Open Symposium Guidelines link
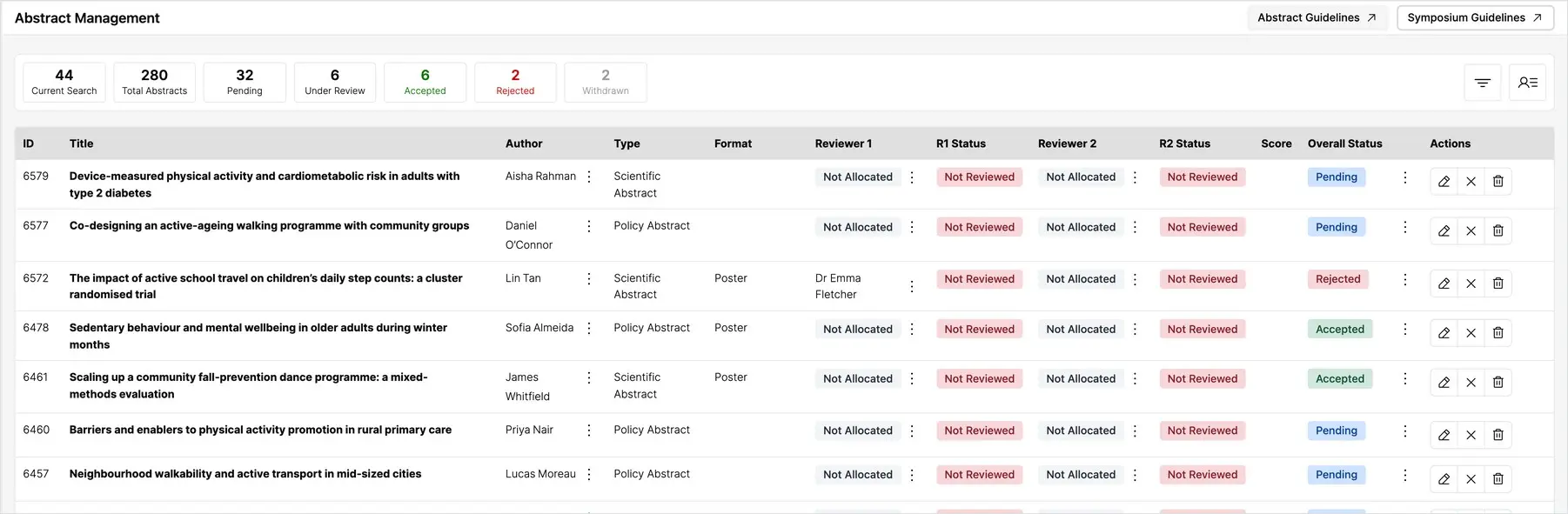 [1475, 17]
